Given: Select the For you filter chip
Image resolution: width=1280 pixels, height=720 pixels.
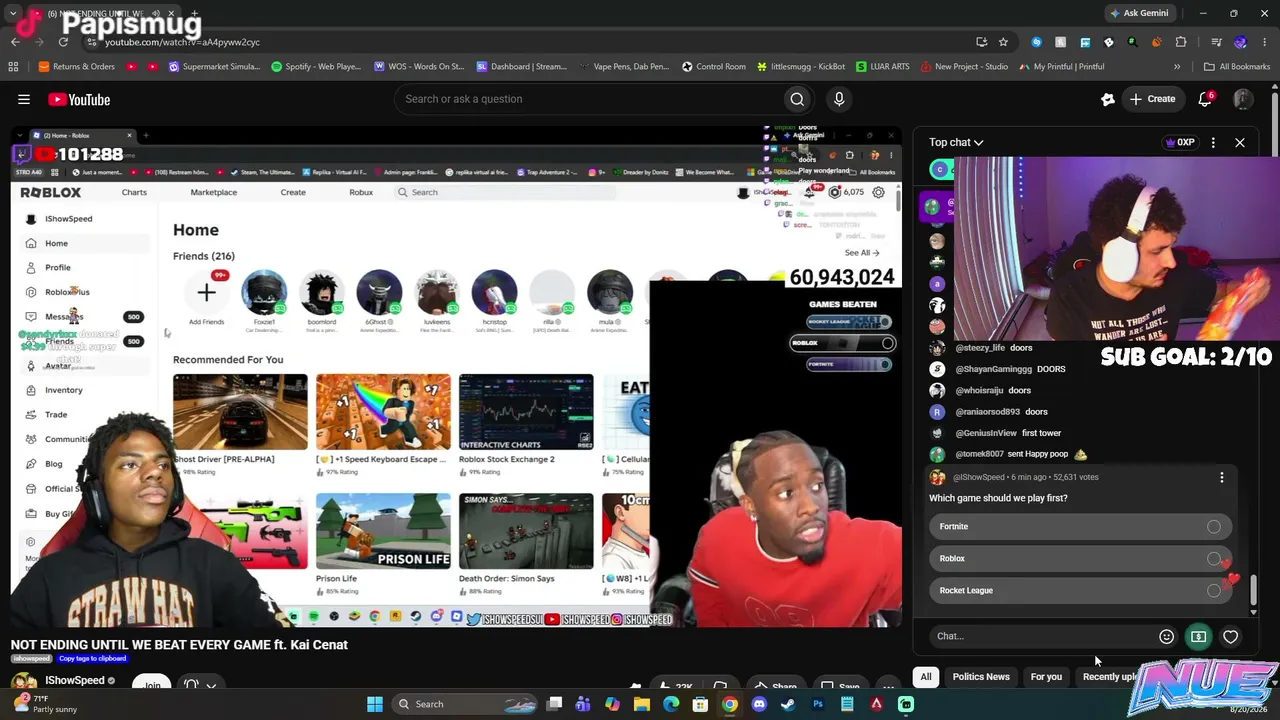Looking at the screenshot, I should (x=1046, y=677).
